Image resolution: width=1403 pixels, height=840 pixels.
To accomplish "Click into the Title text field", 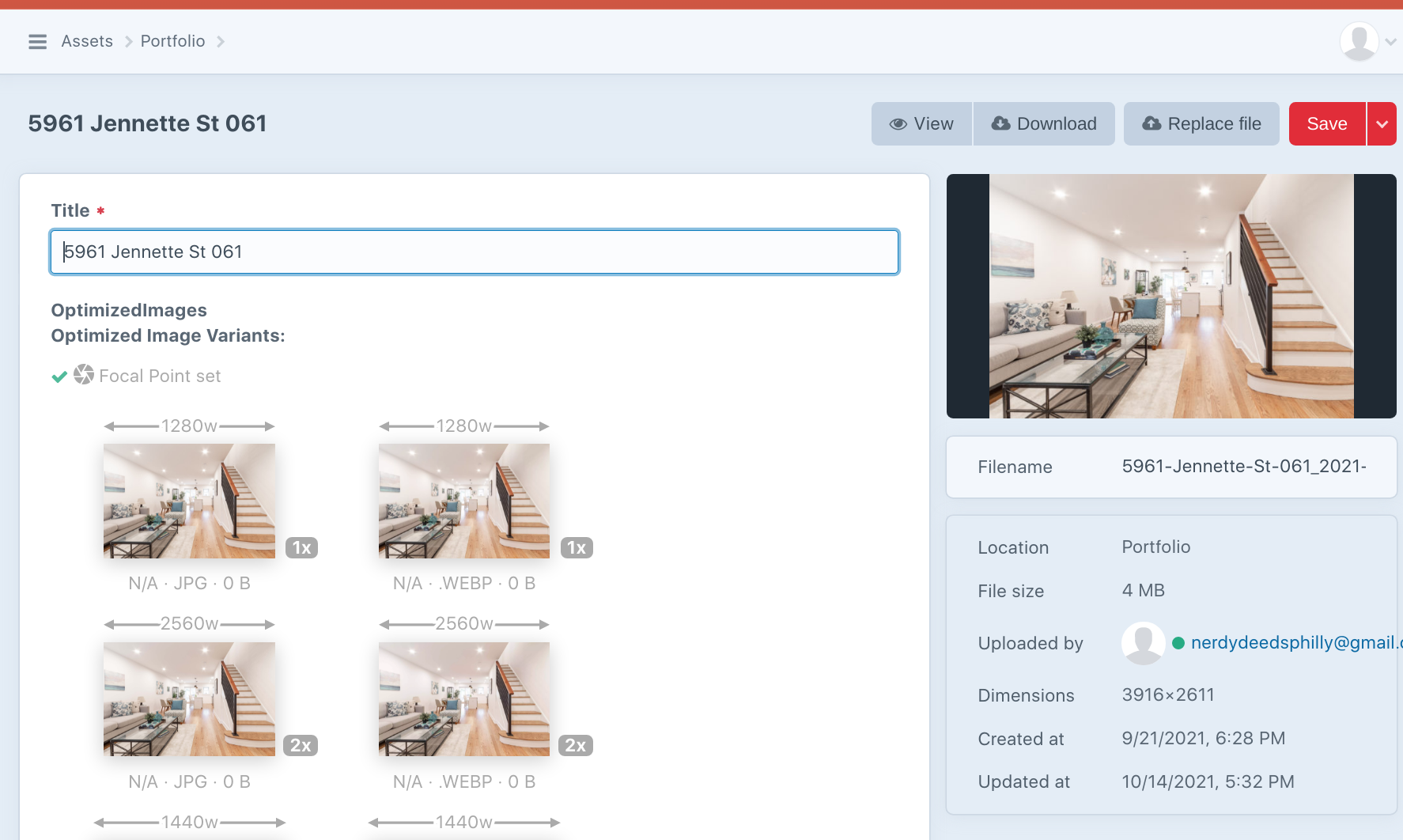I will pos(475,252).
